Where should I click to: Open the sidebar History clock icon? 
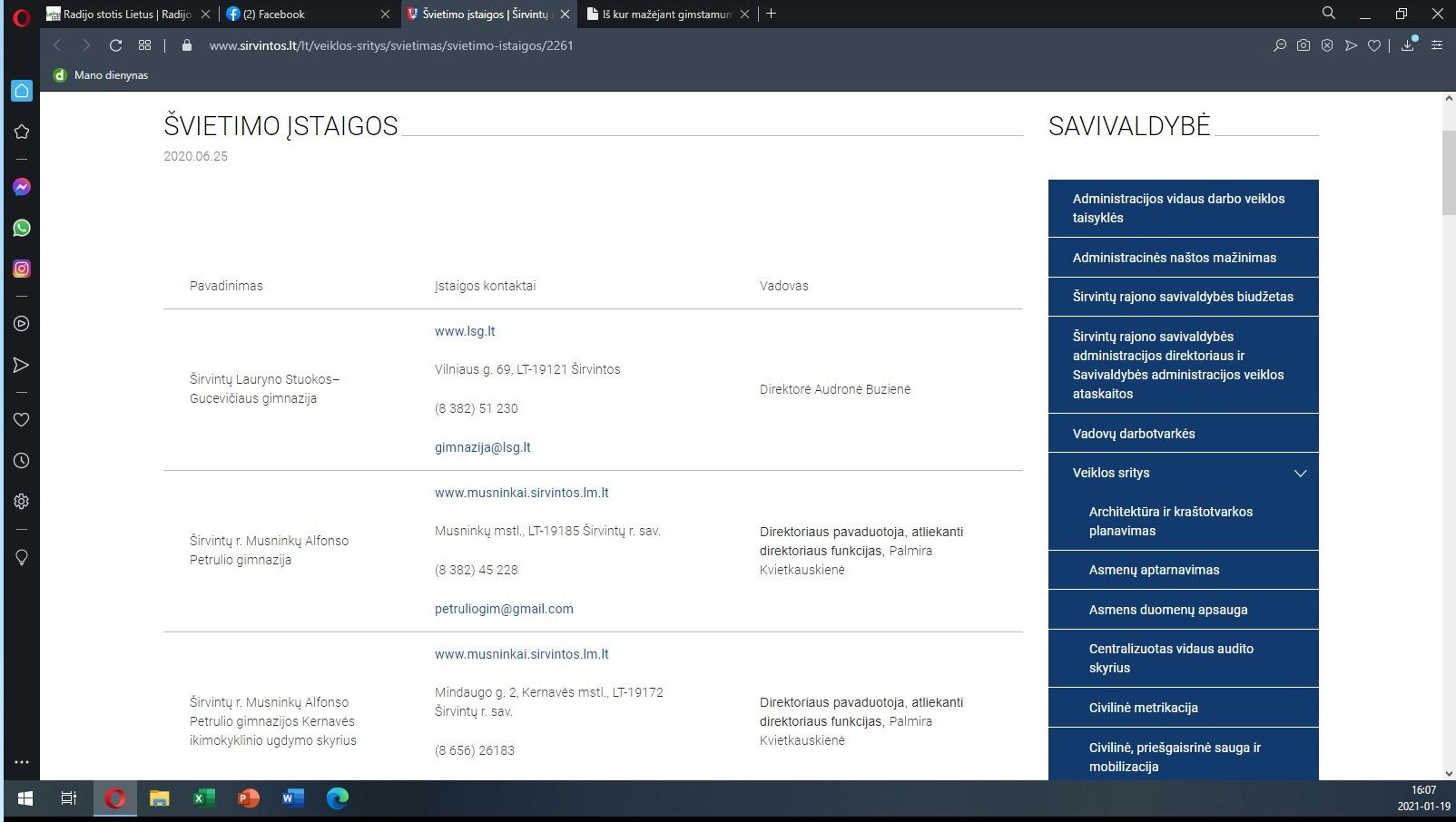pos(22,461)
